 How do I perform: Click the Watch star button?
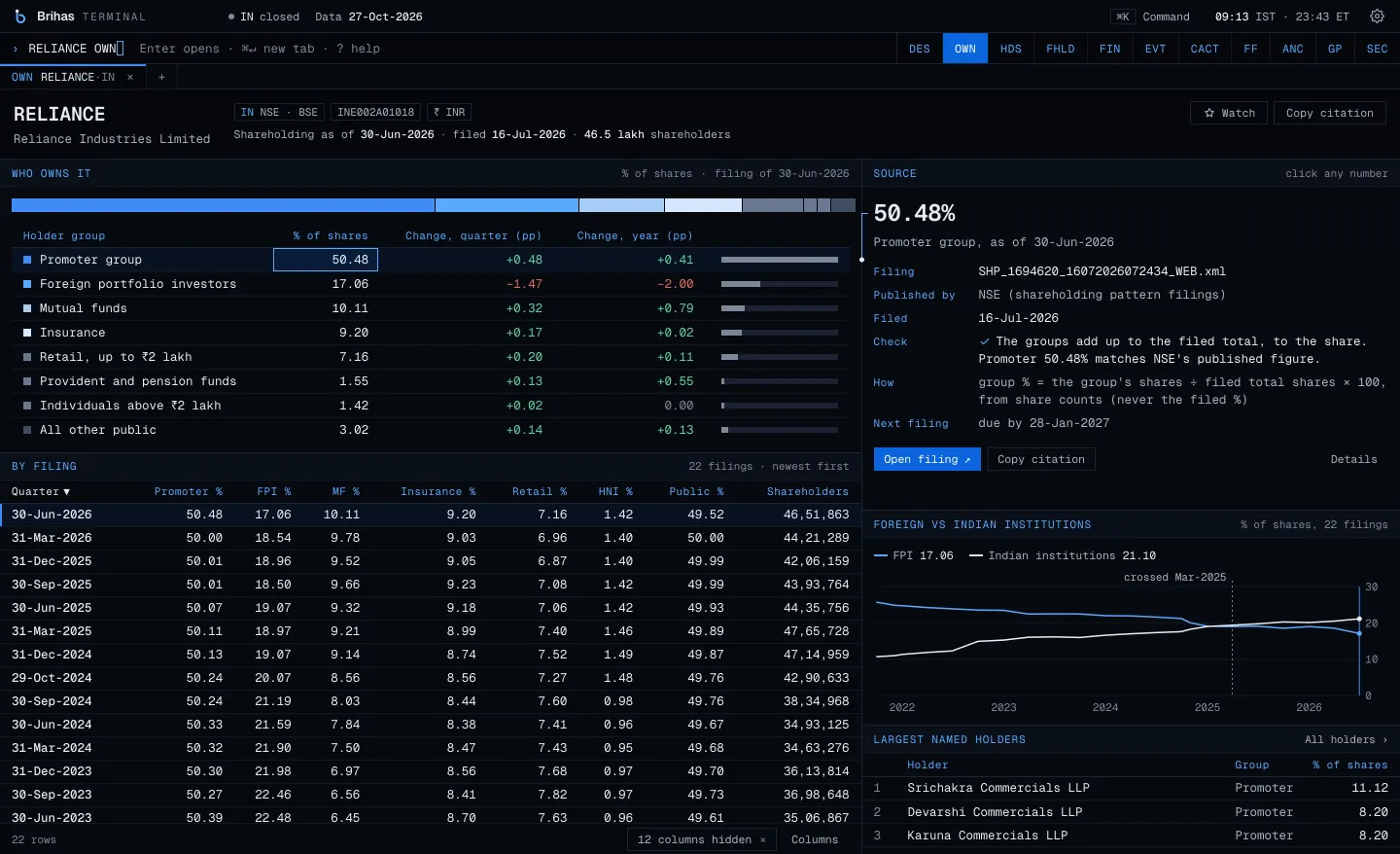point(1229,113)
